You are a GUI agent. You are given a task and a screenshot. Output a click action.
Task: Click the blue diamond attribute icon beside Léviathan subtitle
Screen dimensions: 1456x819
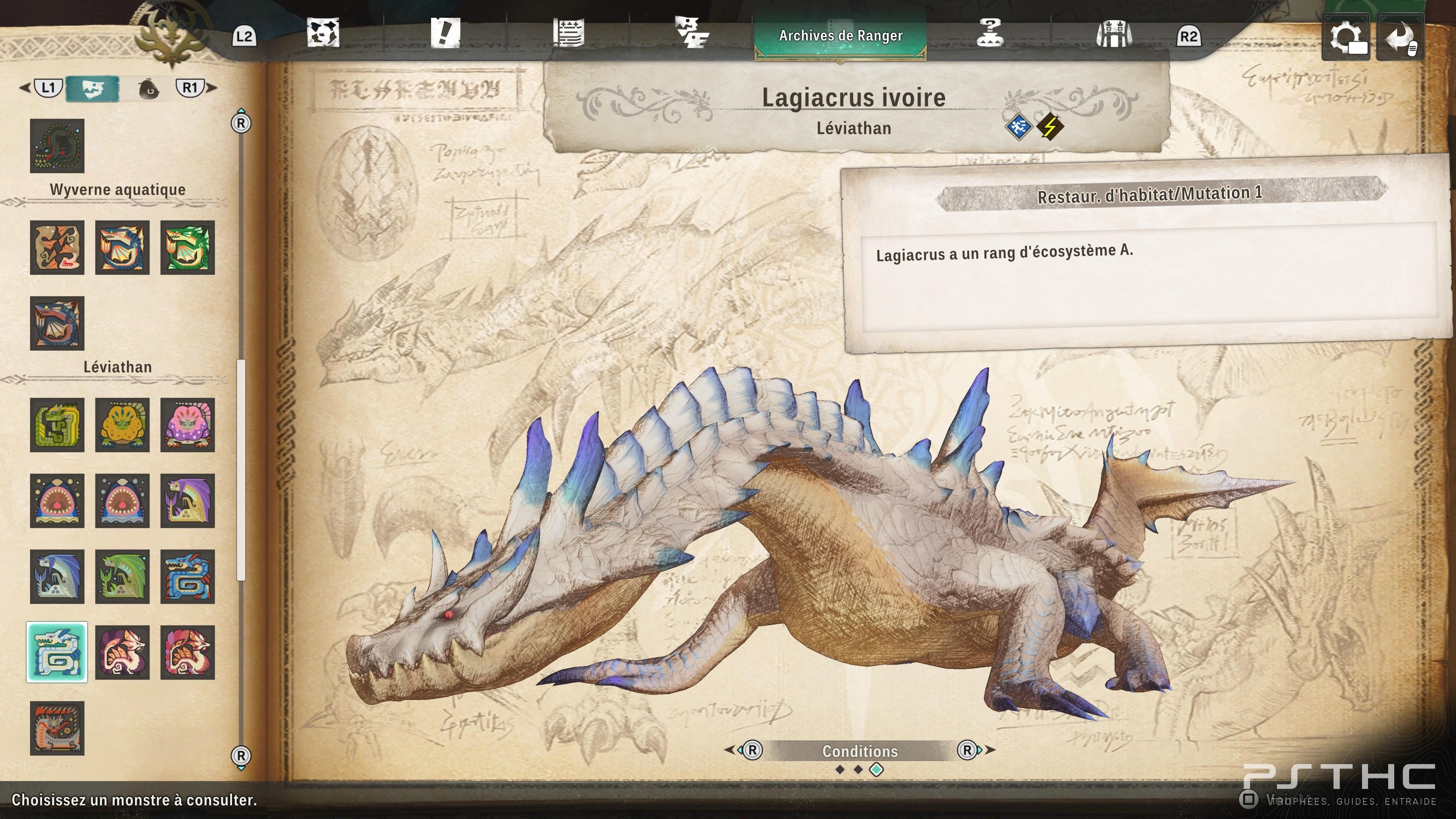coord(1018,127)
